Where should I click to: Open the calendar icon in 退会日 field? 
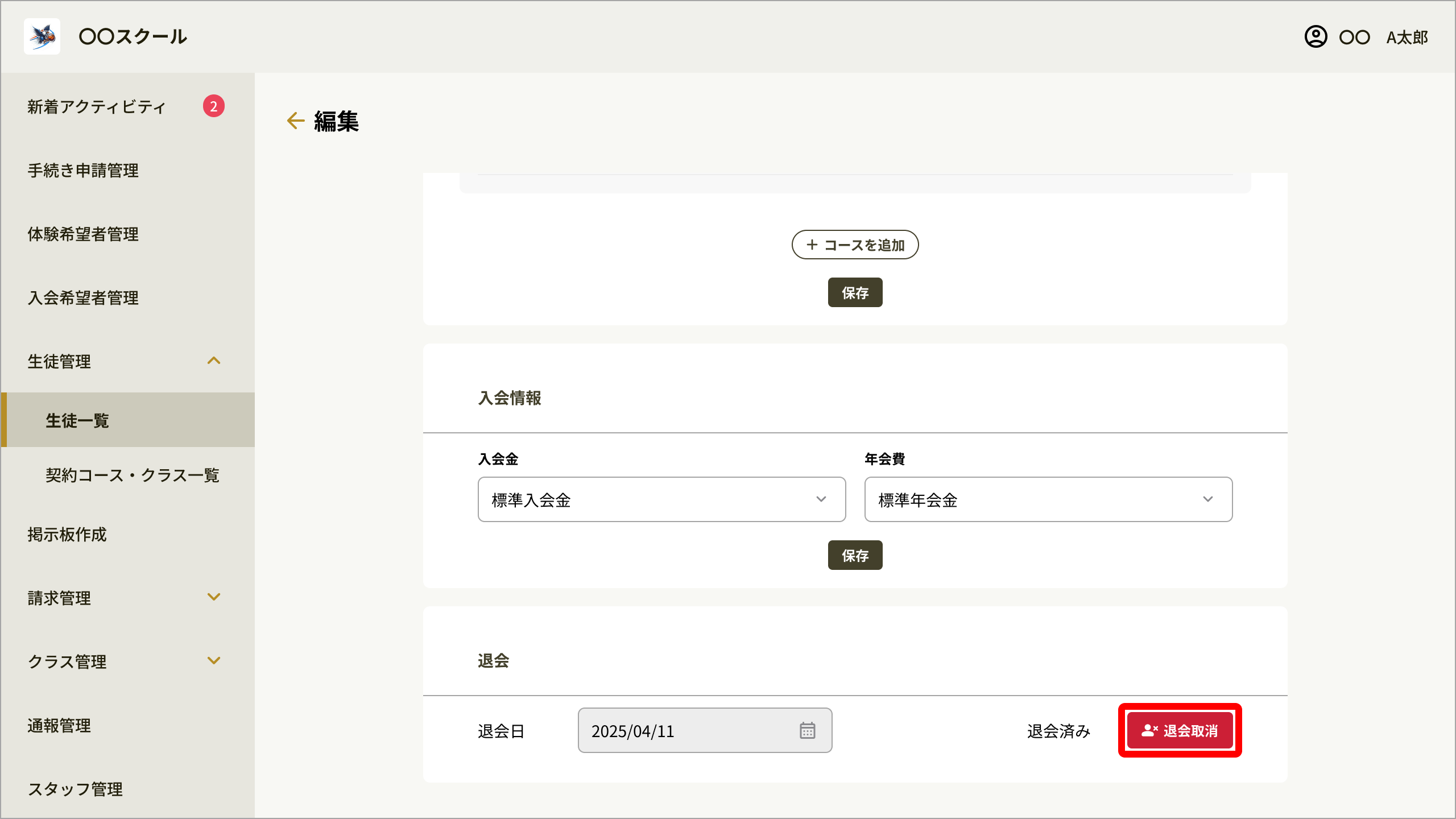807,730
